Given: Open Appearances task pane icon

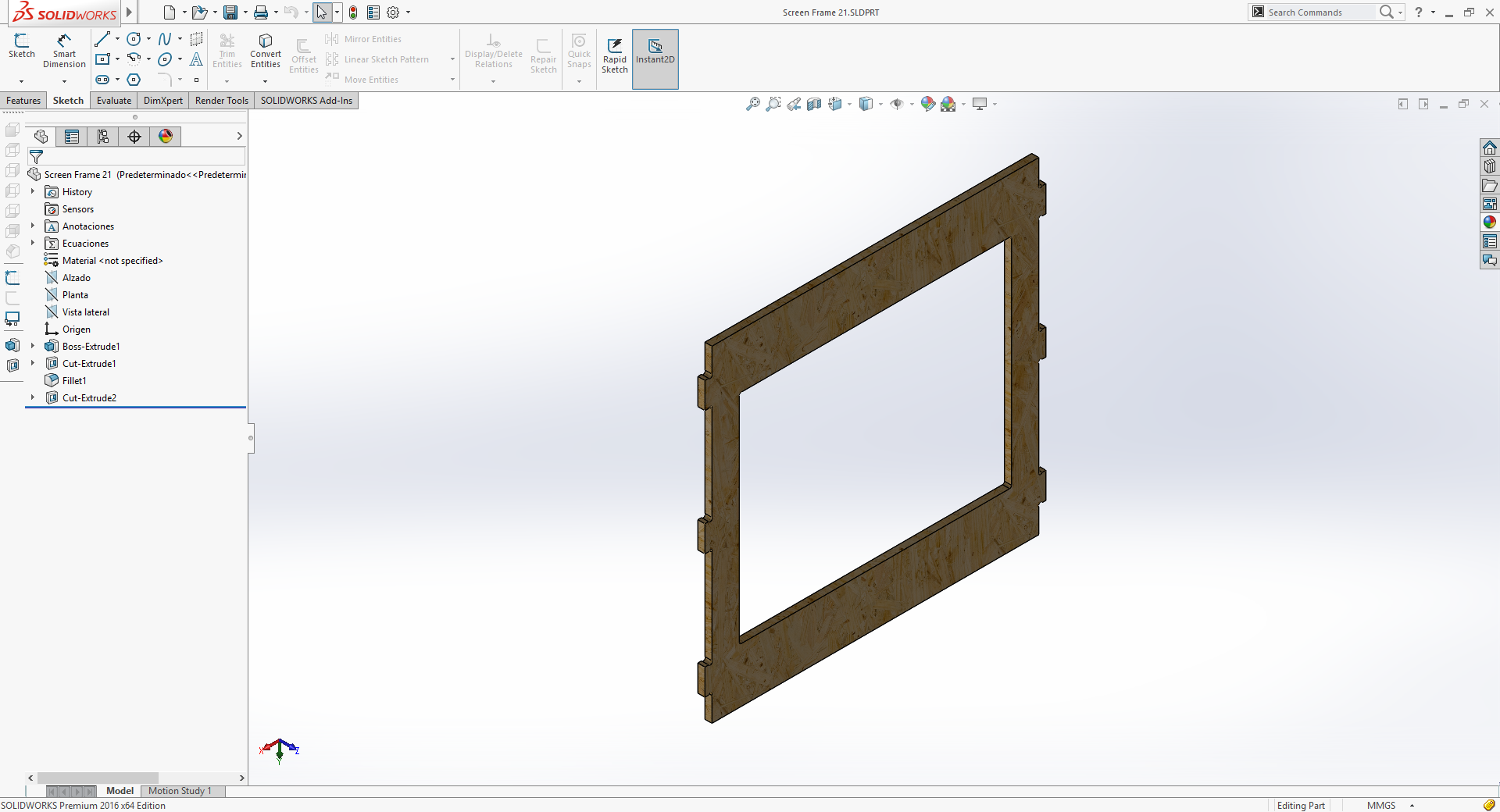Looking at the screenshot, I should point(1490,223).
